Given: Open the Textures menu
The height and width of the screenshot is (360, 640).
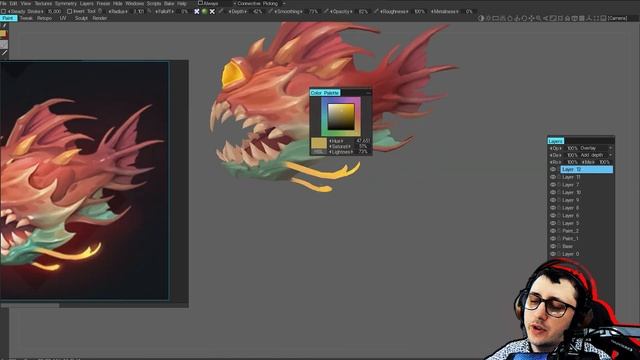Looking at the screenshot, I should pyautogui.click(x=43, y=3).
